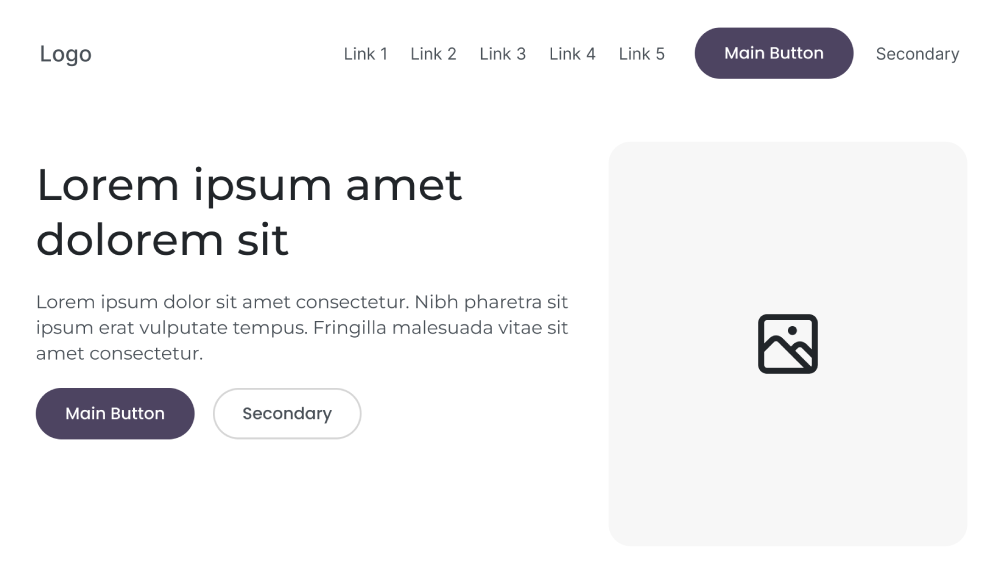Viewport: 1000px width, 587px height.
Task: Click the Logo in the header
Action: click(x=66, y=54)
